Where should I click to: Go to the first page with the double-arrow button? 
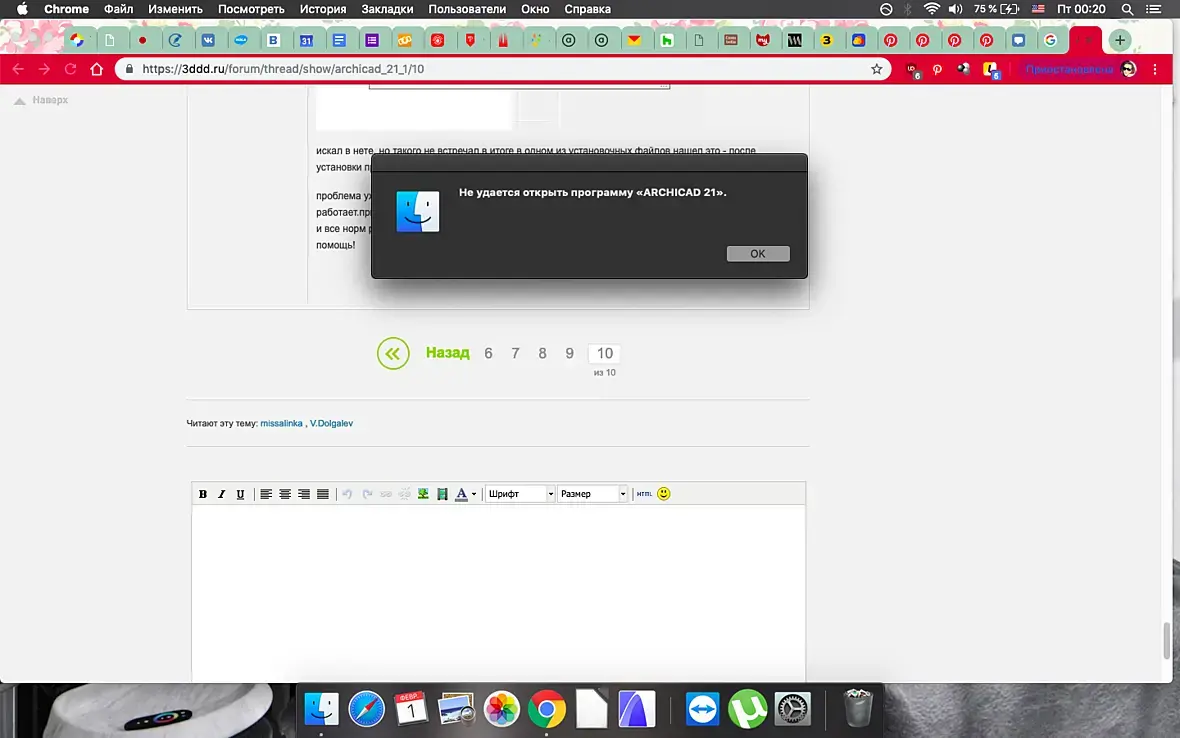click(x=393, y=354)
